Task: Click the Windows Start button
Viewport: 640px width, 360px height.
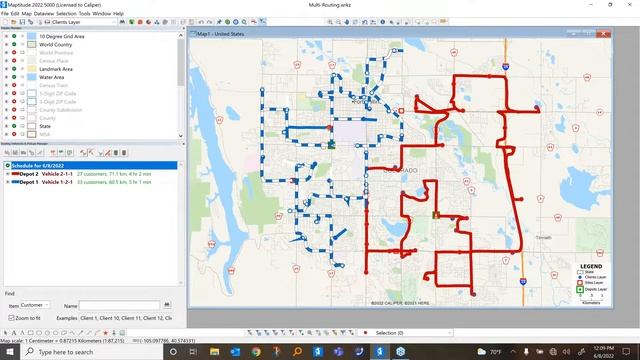Action: pos(9,351)
